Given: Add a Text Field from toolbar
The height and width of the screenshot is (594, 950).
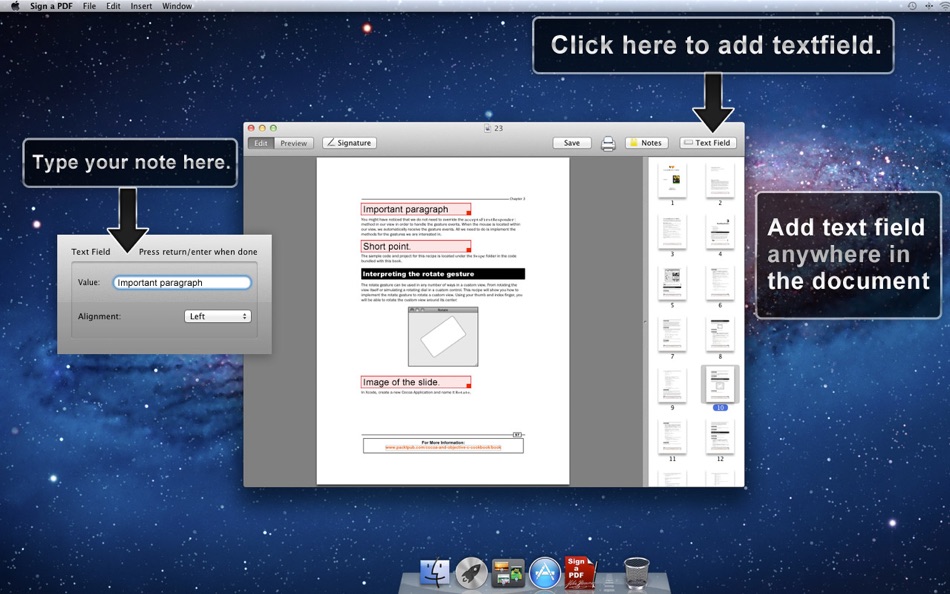Looking at the screenshot, I should [x=708, y=143].
